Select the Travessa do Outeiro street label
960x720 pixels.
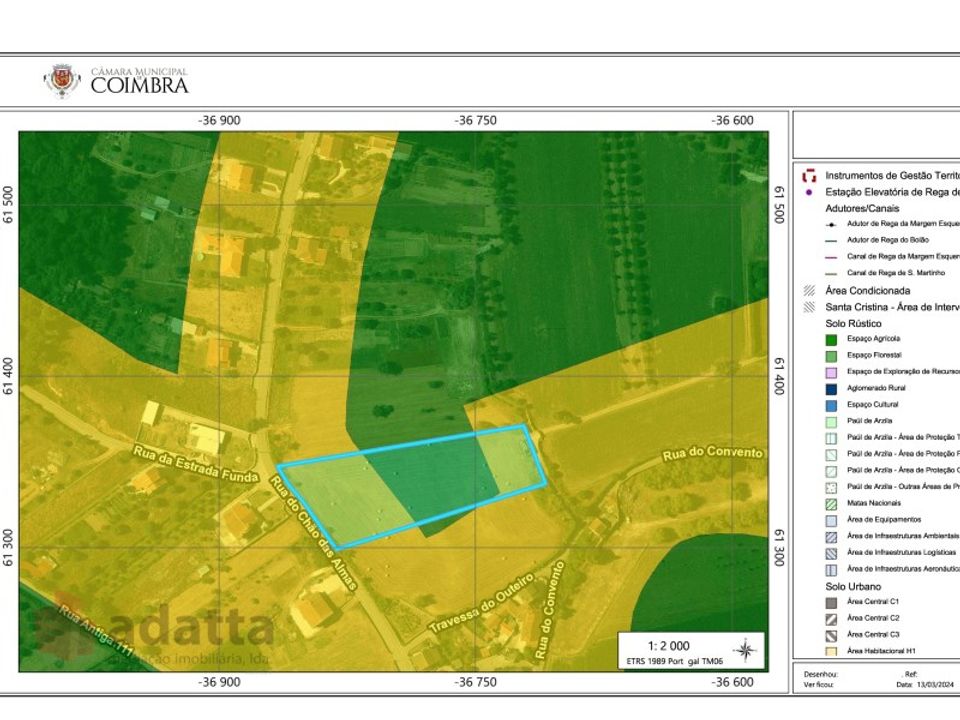click(x=481, y=604)
